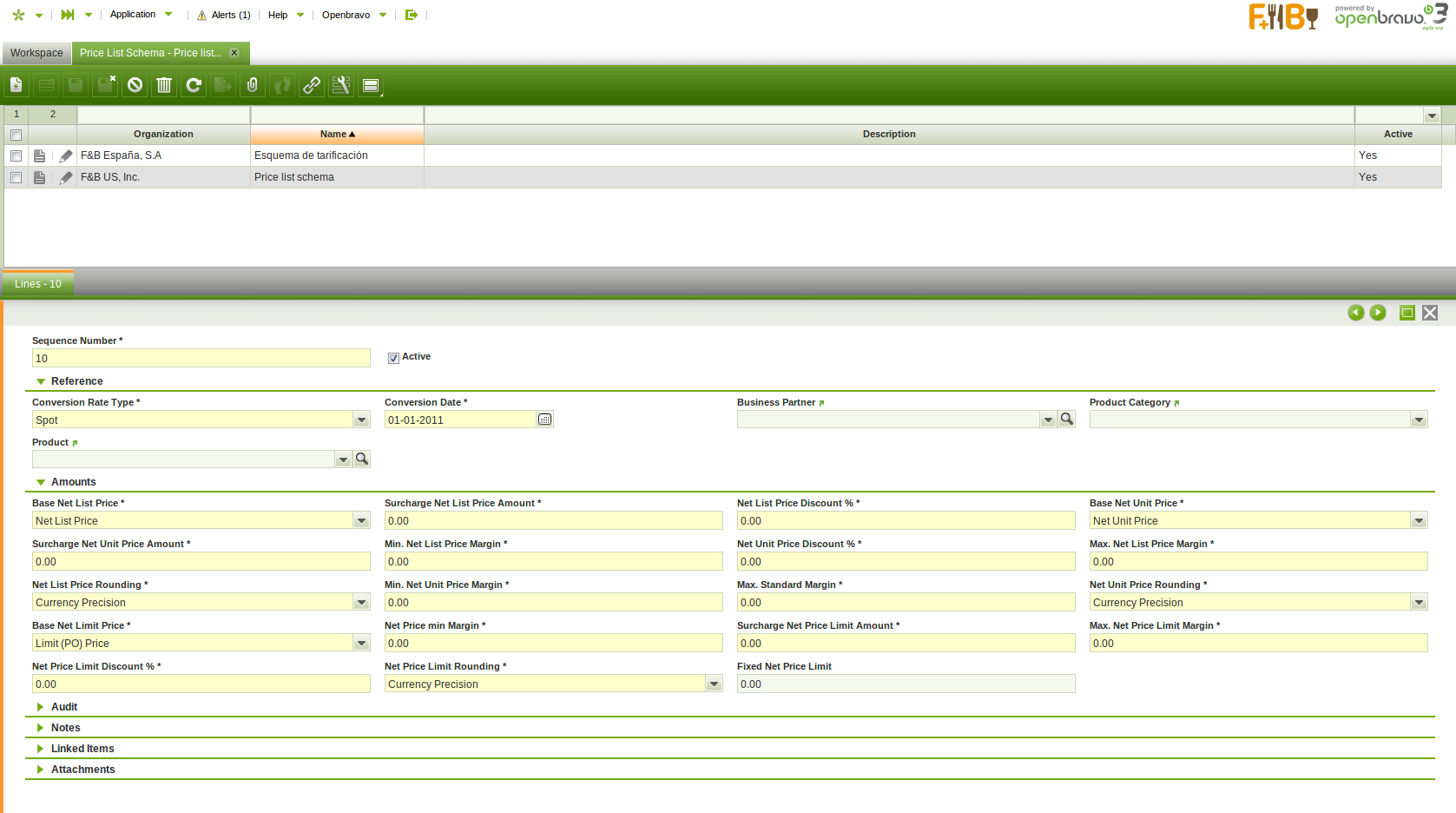The width and height of the screenshot is (1456, 813).
Task: Click the paperclip Attachments icon
Action: click(253, 85)
